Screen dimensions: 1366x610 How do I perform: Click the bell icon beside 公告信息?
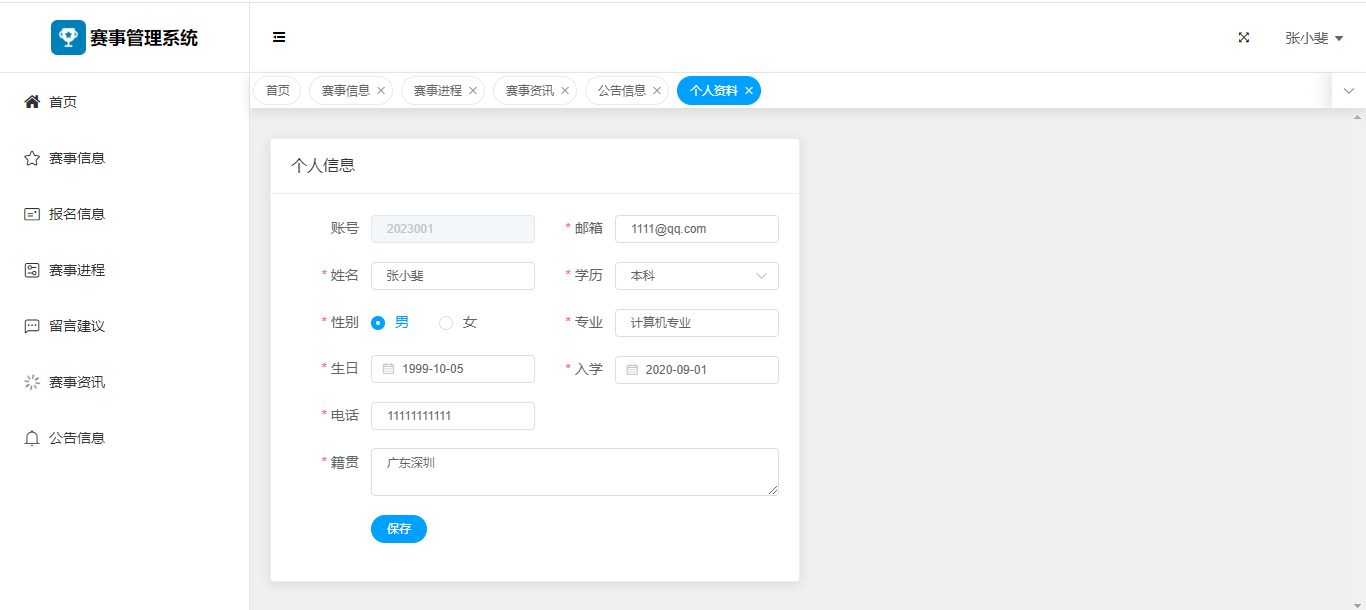click(32, 438)
